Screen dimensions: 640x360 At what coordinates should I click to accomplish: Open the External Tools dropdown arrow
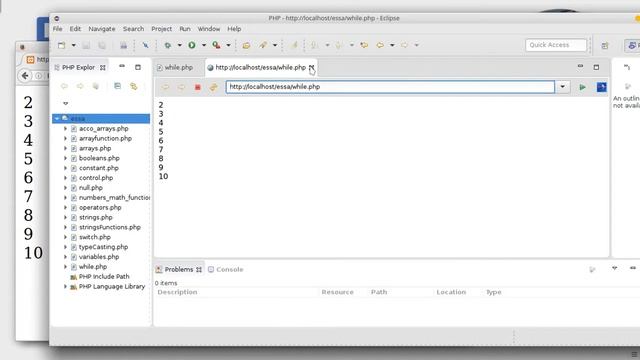tap(228, 45)
